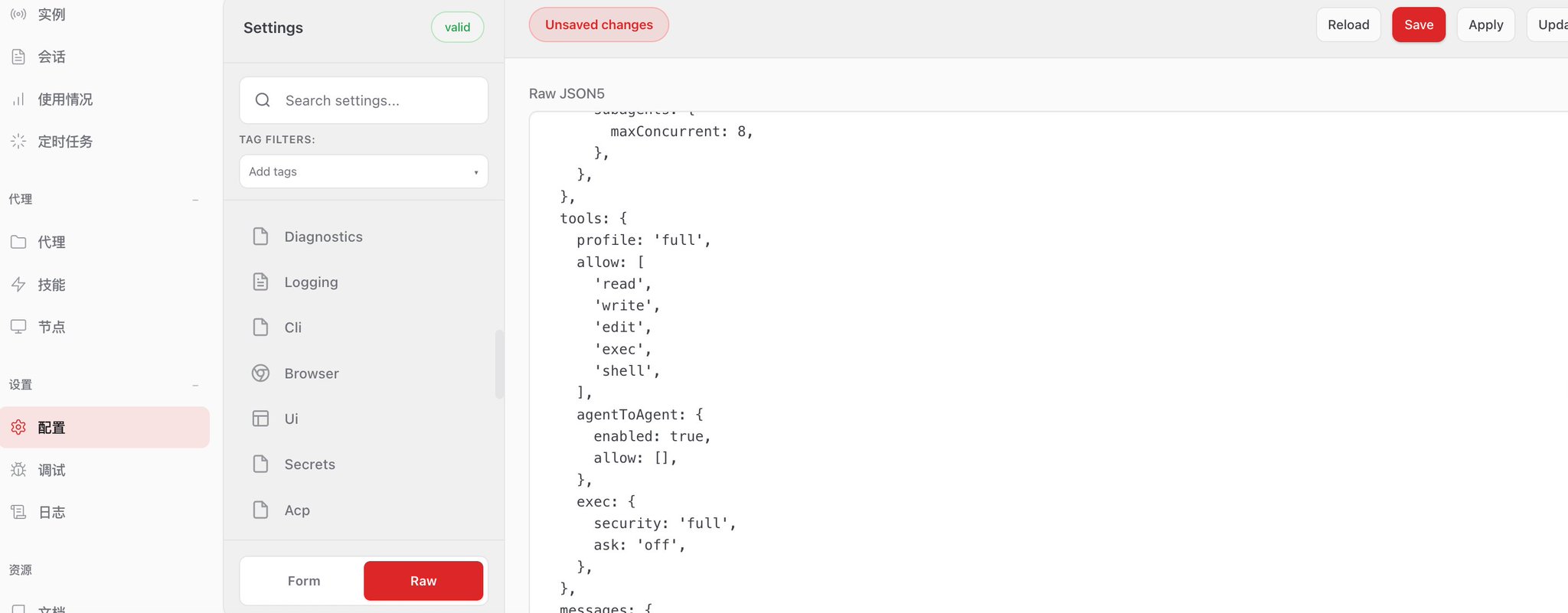Click the settings list scrollbar

click(499, 364)
